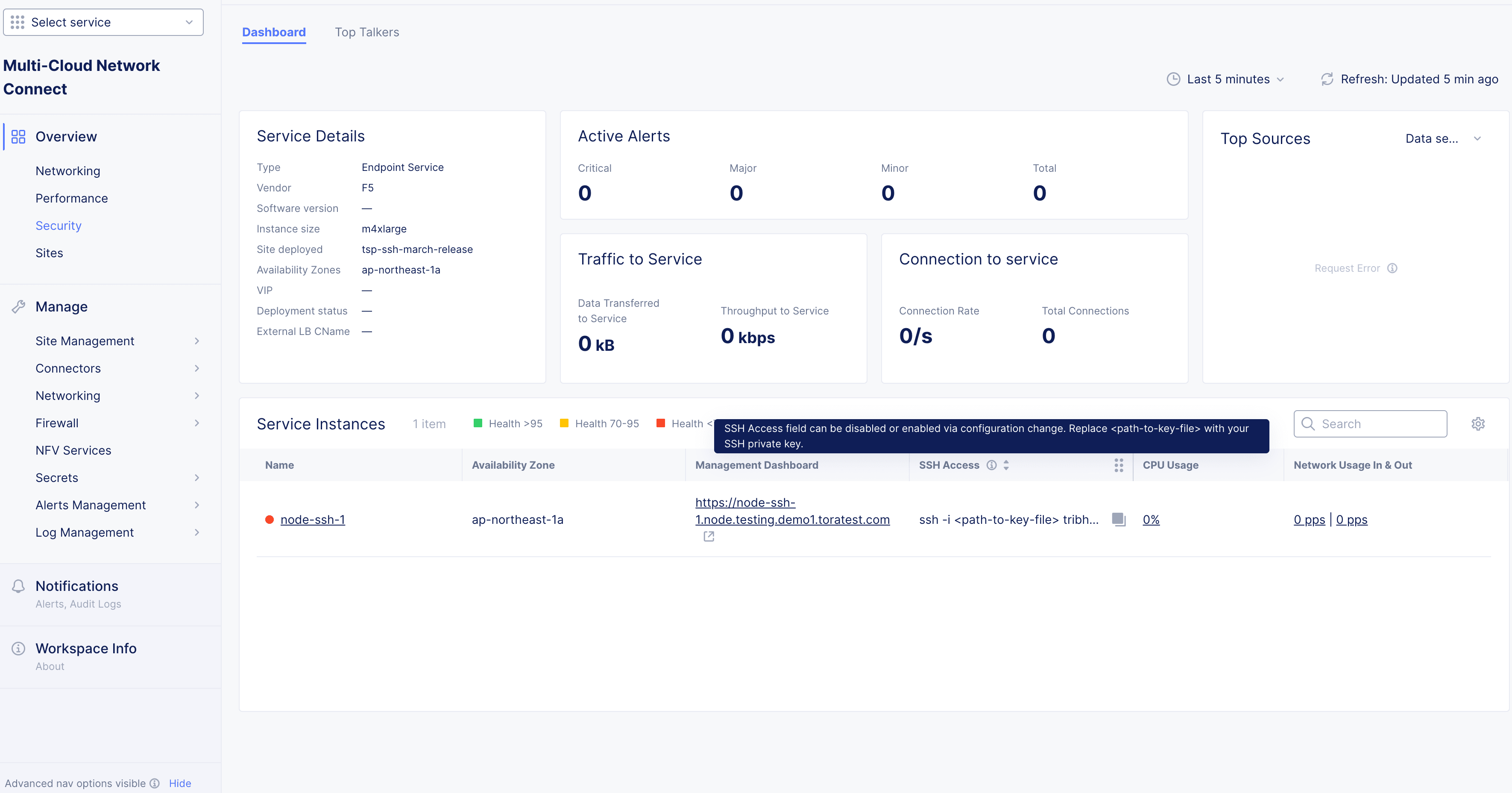Open the node-ssh-1 instance link
This screenshot has height=793, width=1512.
(x=312, y=520)
